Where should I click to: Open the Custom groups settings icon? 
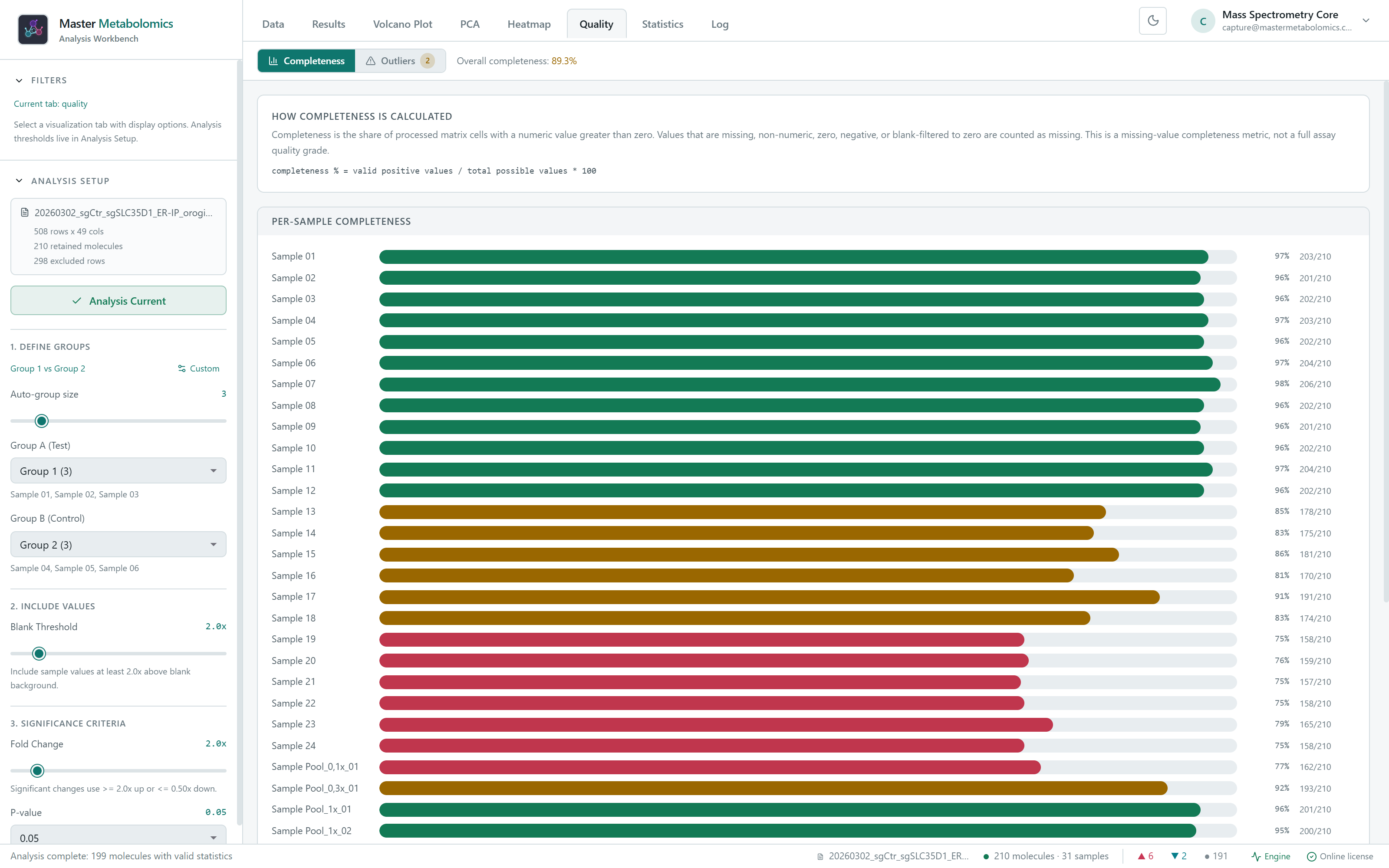point(182,368)
